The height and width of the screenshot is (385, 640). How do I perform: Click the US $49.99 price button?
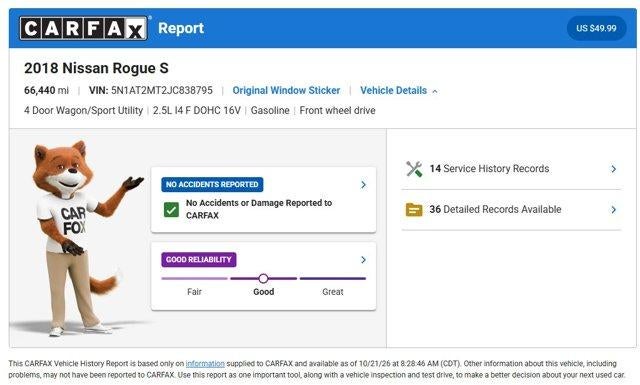596,28
